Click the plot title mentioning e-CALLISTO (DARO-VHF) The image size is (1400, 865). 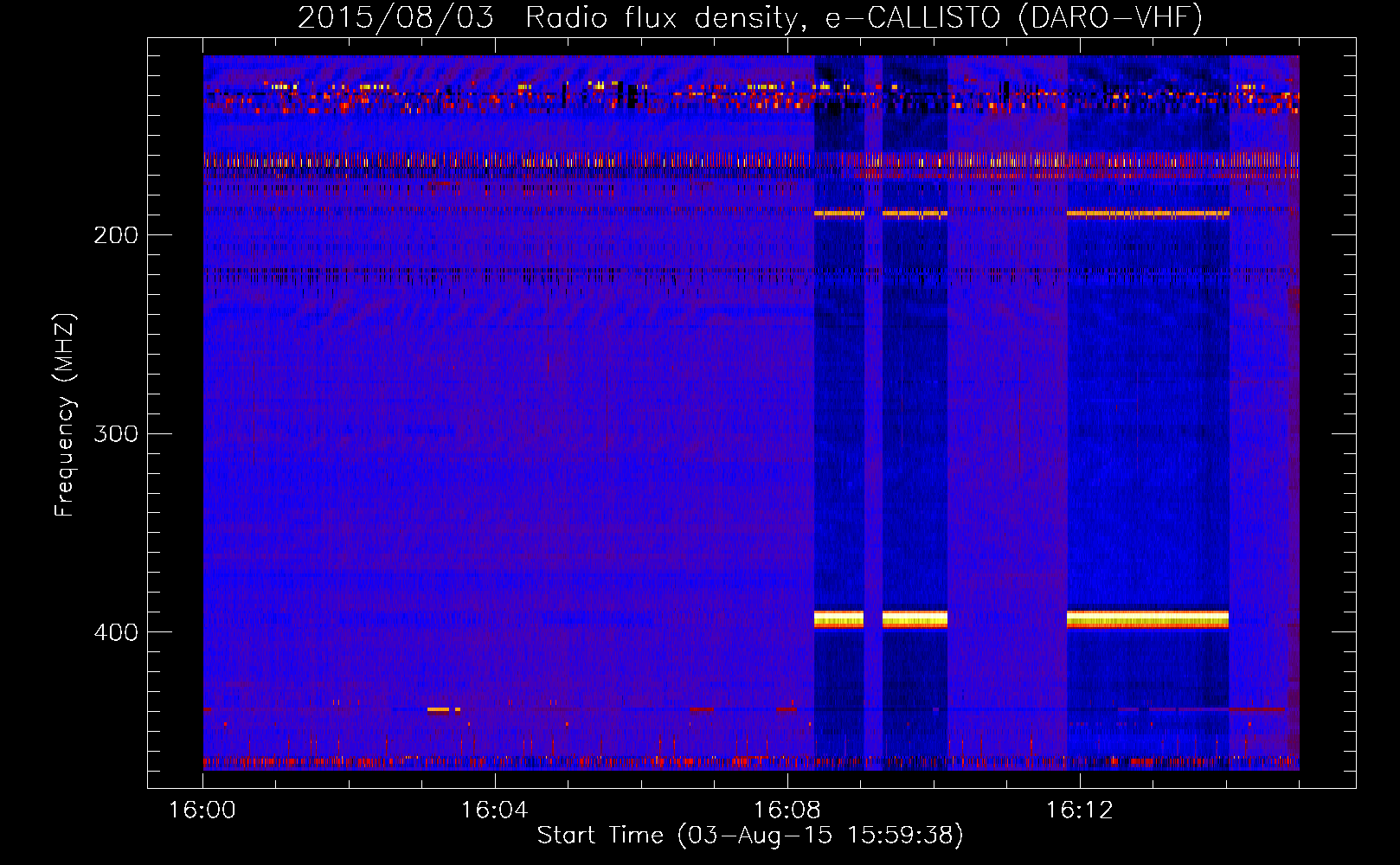[750, 17]
